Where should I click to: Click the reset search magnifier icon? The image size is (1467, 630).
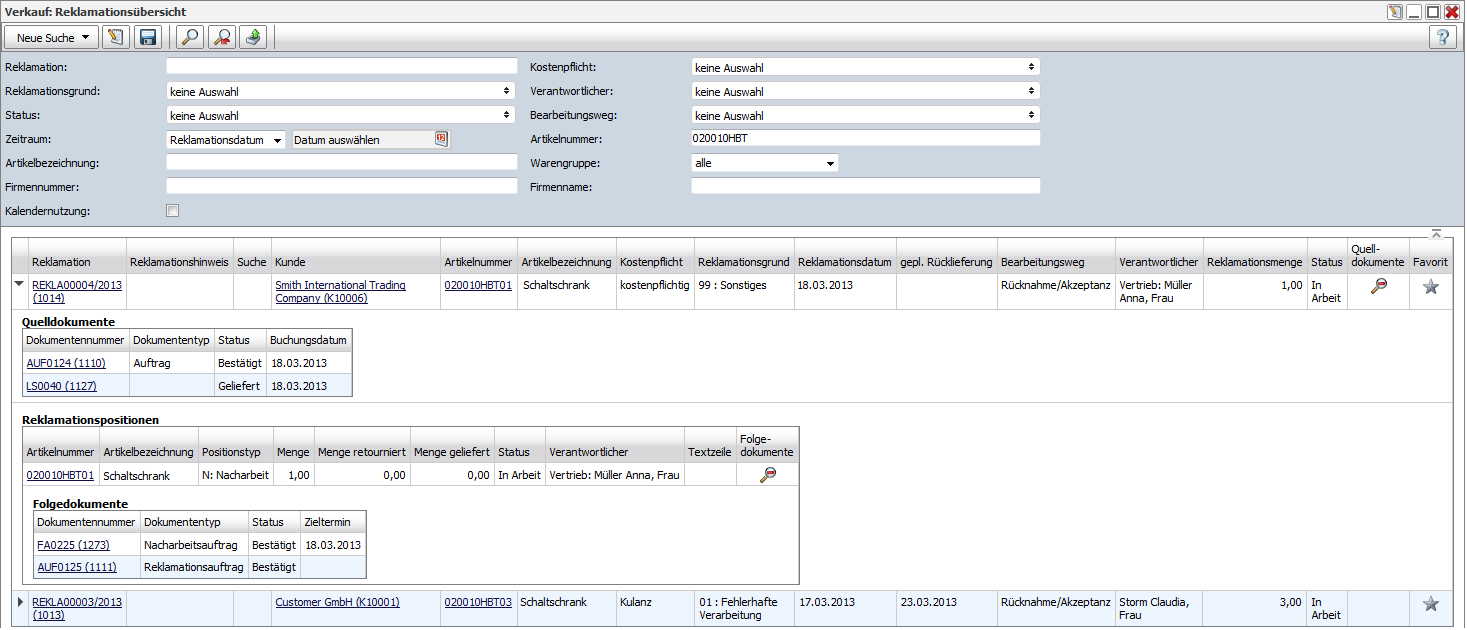tap(222, 38)
